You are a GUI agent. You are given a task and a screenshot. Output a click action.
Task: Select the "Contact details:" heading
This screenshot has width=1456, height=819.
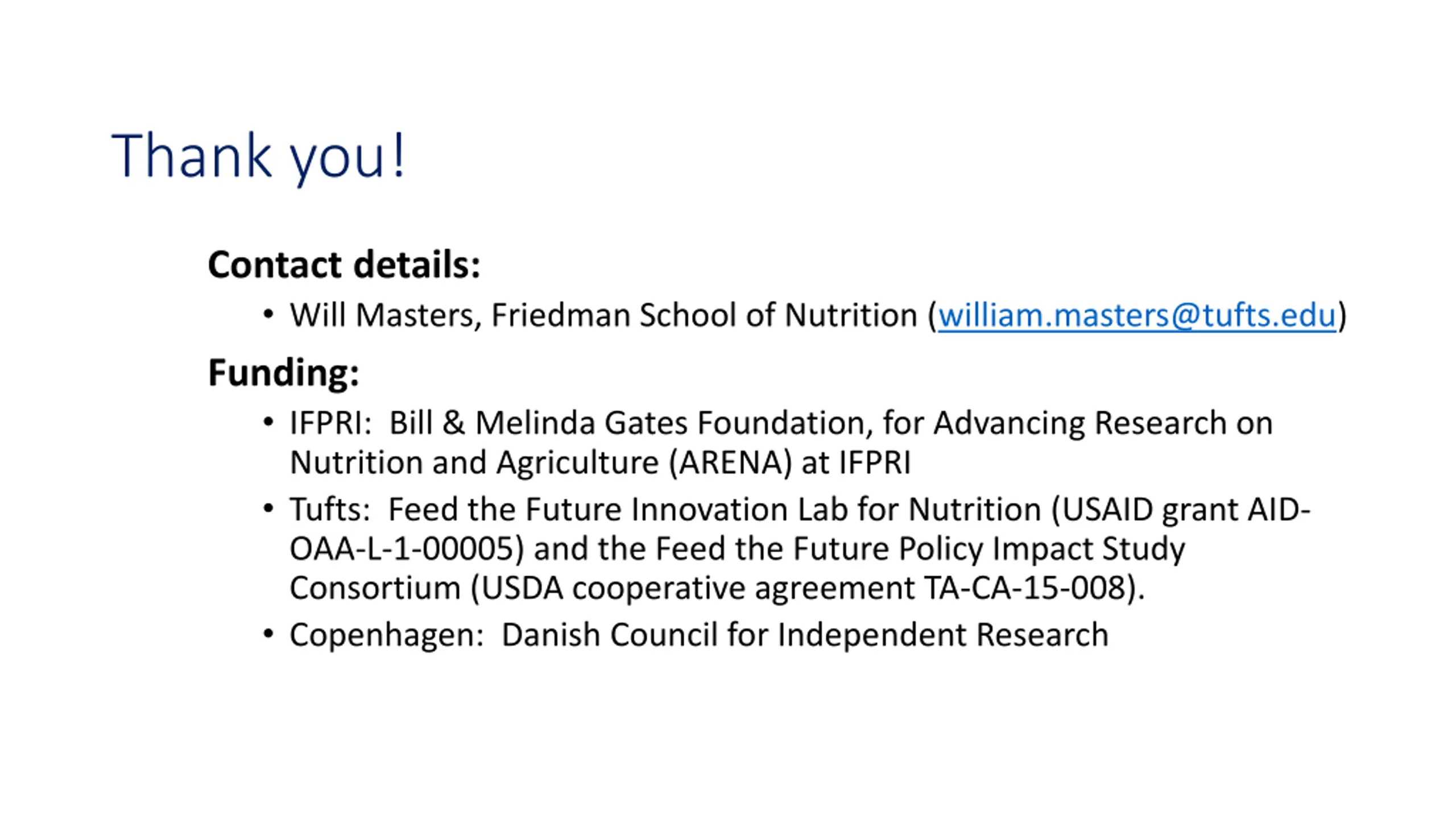(x=344, y=265)
